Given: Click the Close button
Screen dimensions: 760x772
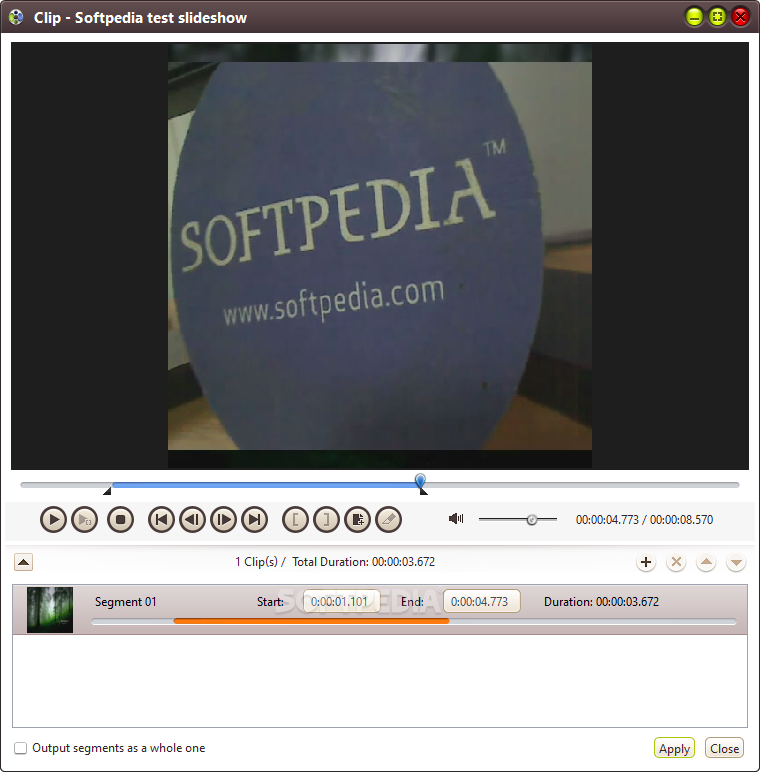Looking at the screenshot, I should 724,748.
